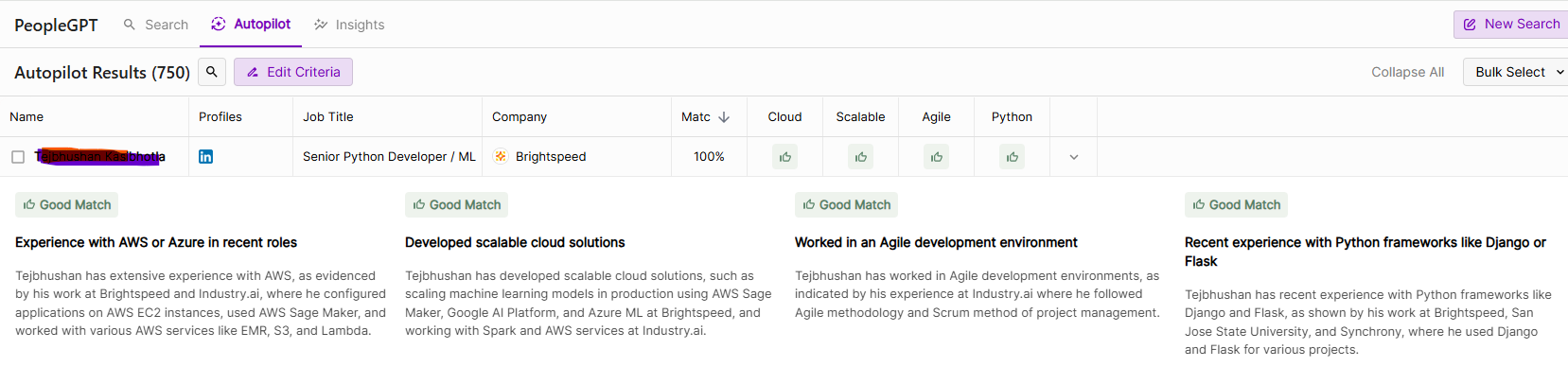Click the Good Match badge above scalable cloud solutions
The image size is (1568, 367).
457,204
